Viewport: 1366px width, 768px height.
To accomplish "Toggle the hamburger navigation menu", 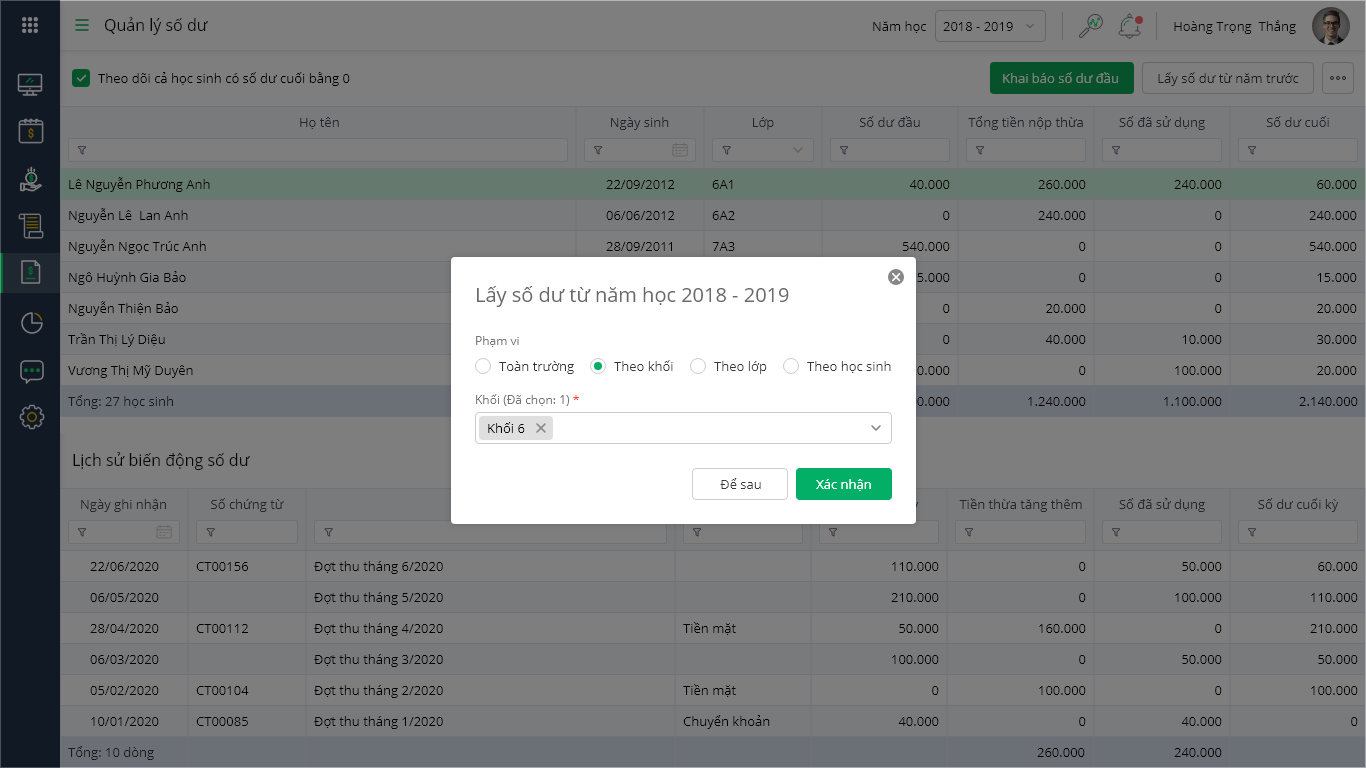I will [82, 26].
